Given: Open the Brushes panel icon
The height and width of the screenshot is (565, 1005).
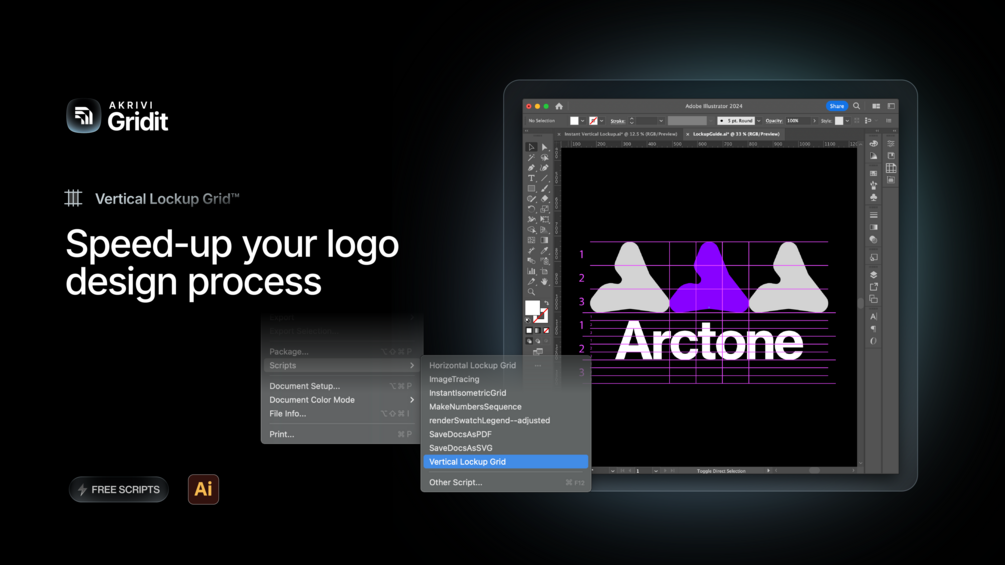Looking at the screenshot, I should [874, 184].
